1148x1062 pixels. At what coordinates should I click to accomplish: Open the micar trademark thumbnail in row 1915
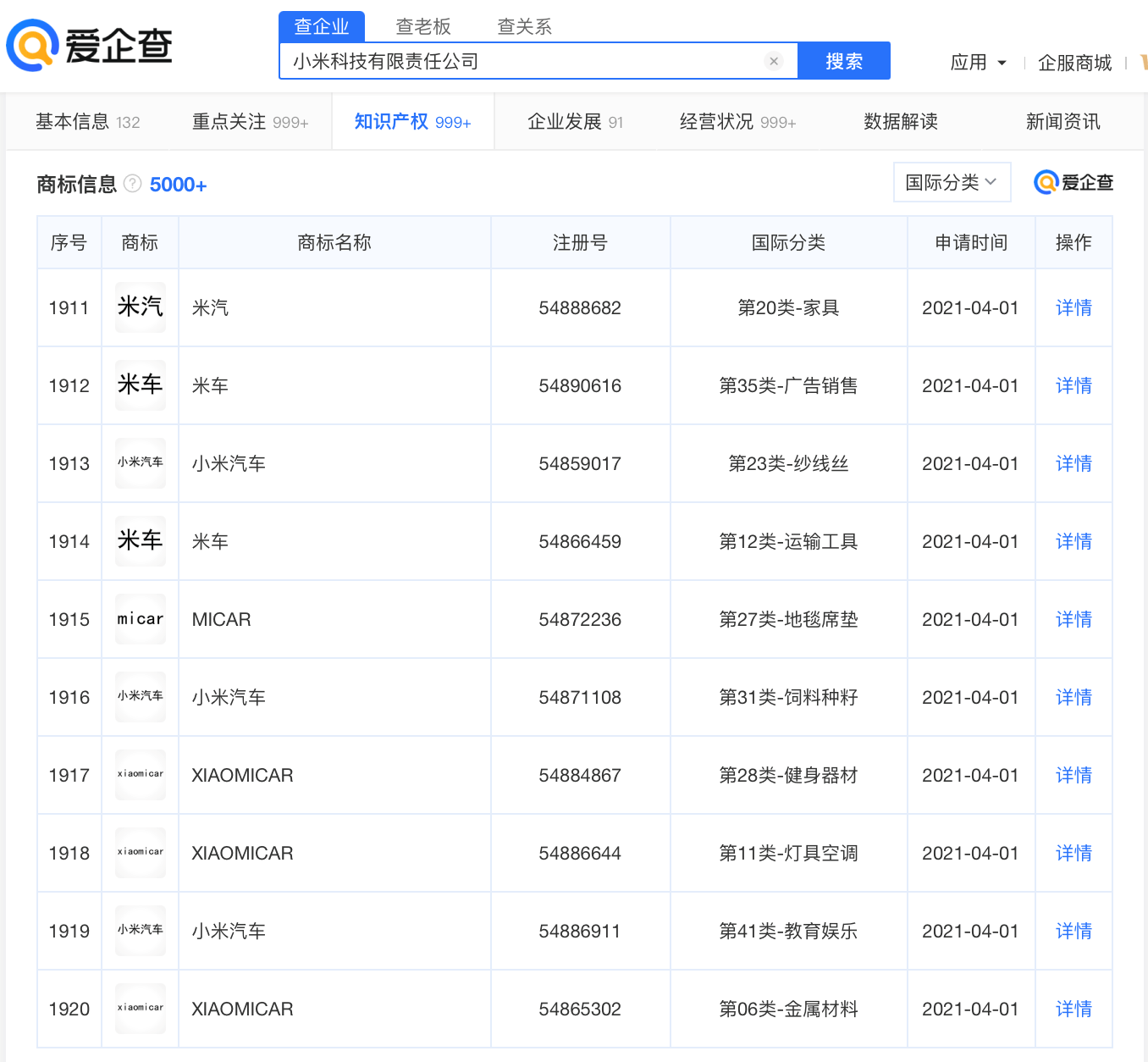tap(141, 619)
